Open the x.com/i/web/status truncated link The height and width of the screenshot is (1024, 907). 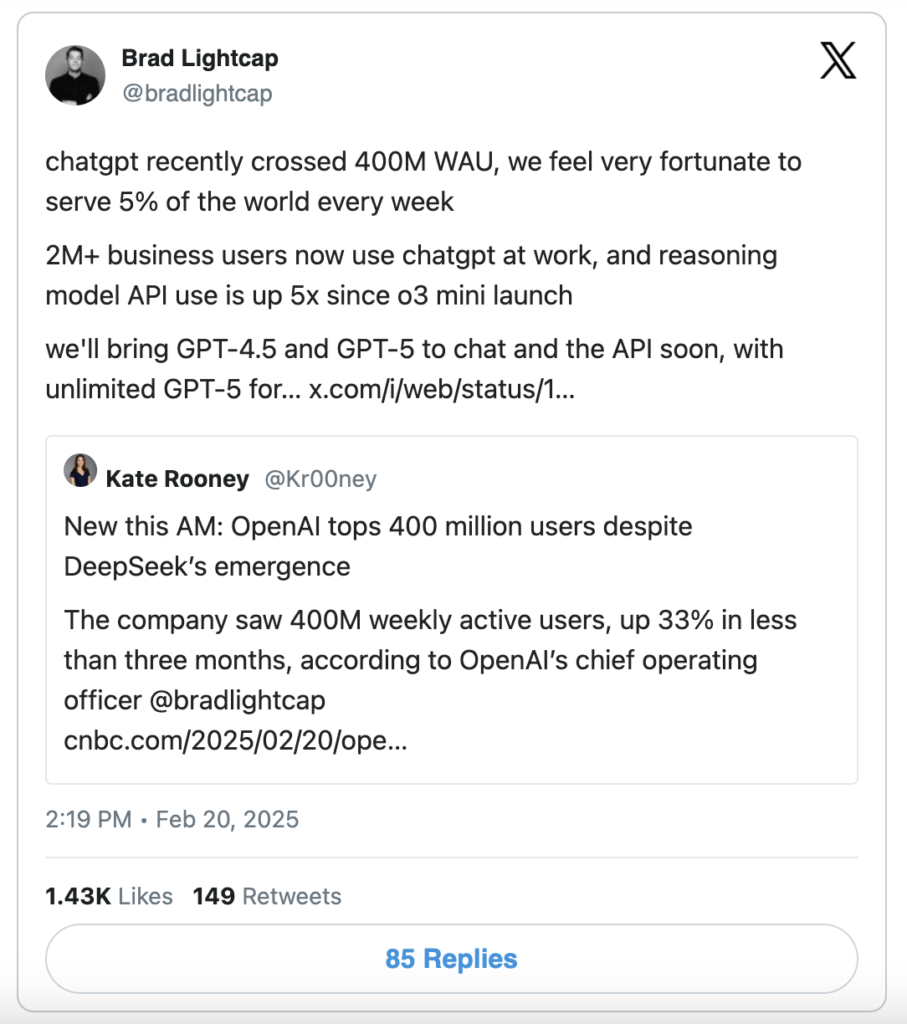(441, 389)
